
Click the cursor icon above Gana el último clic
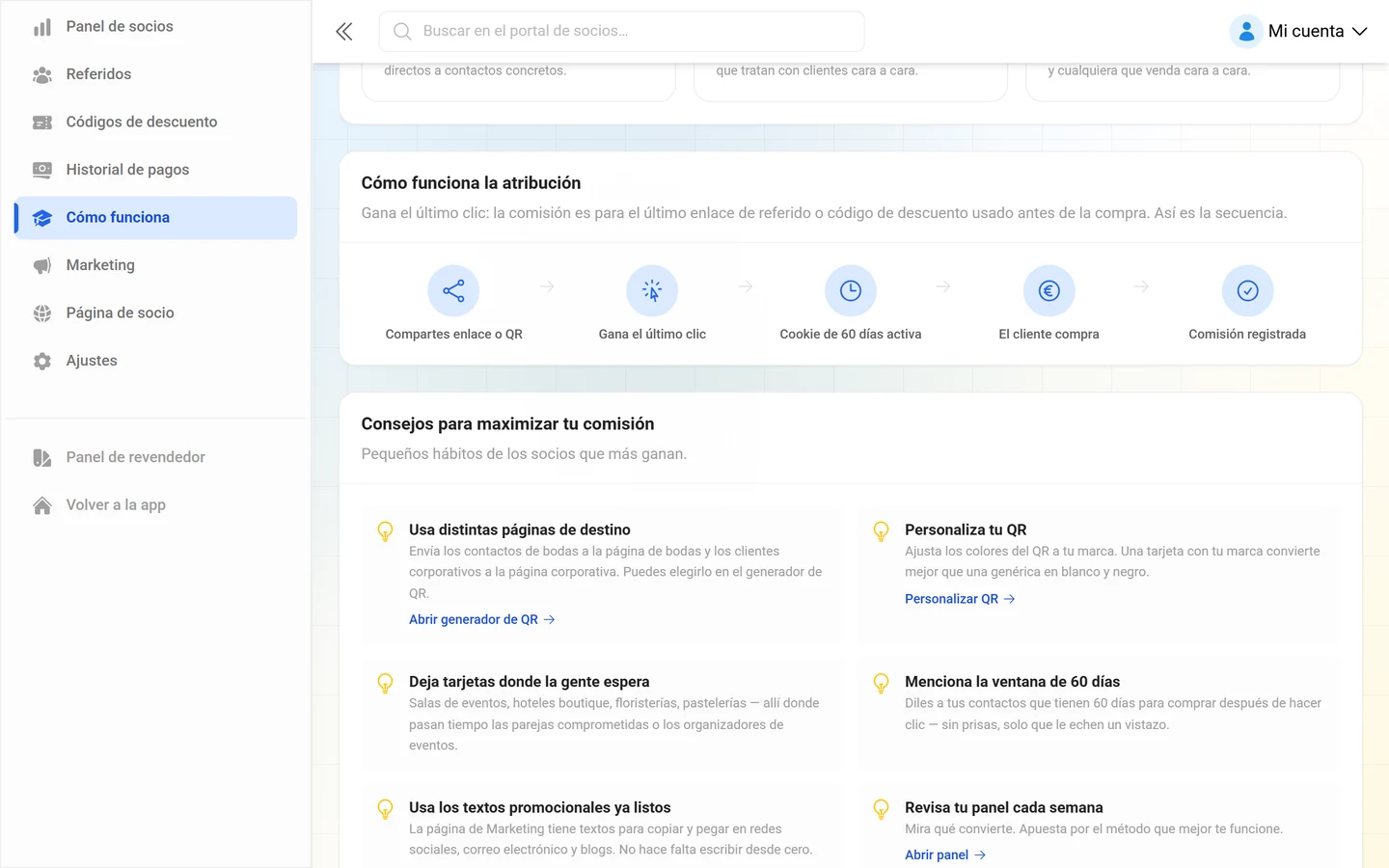(x=652, y=290)
